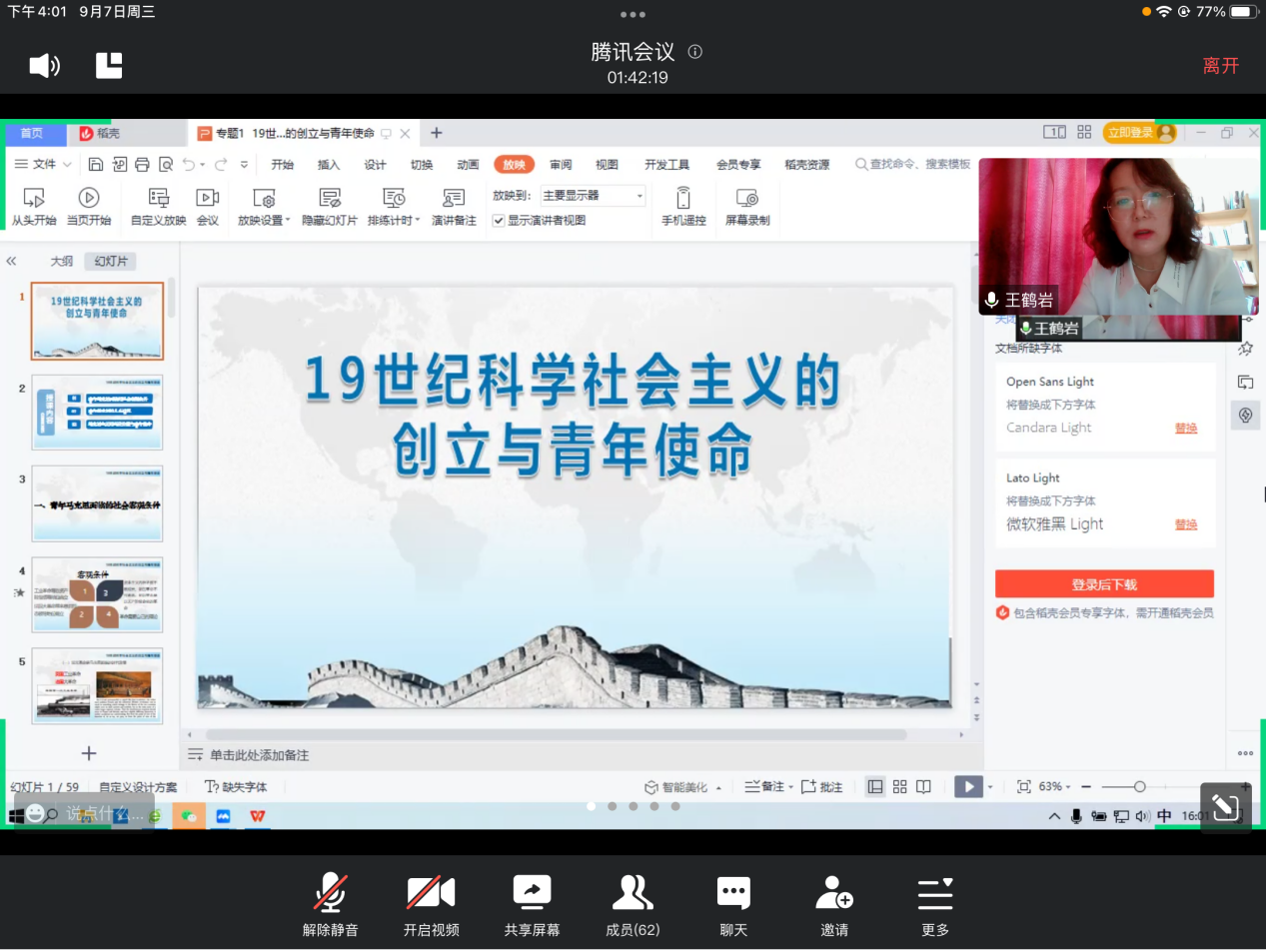Start sharing with 共享屏幕
The image size is (1270, 952).
tap(532, 906)
